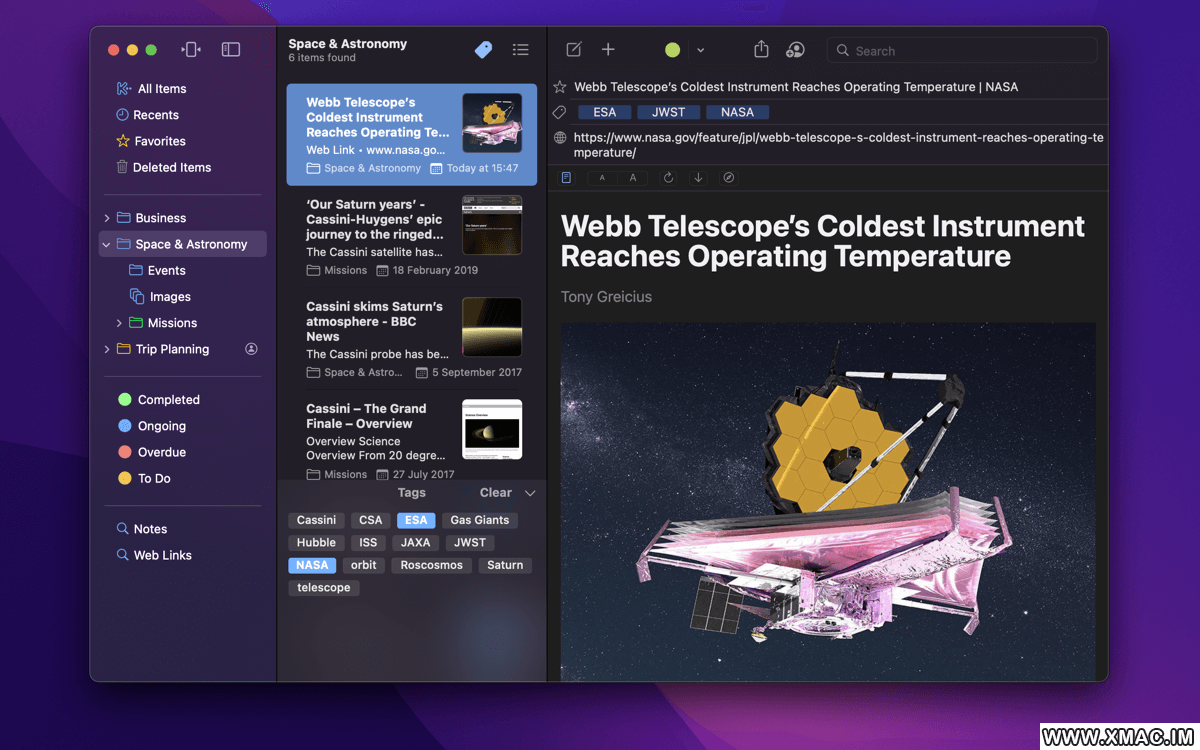Toggle the tag filter icon
Viewport: 1200px width, 750px height.
coord(483,50)
